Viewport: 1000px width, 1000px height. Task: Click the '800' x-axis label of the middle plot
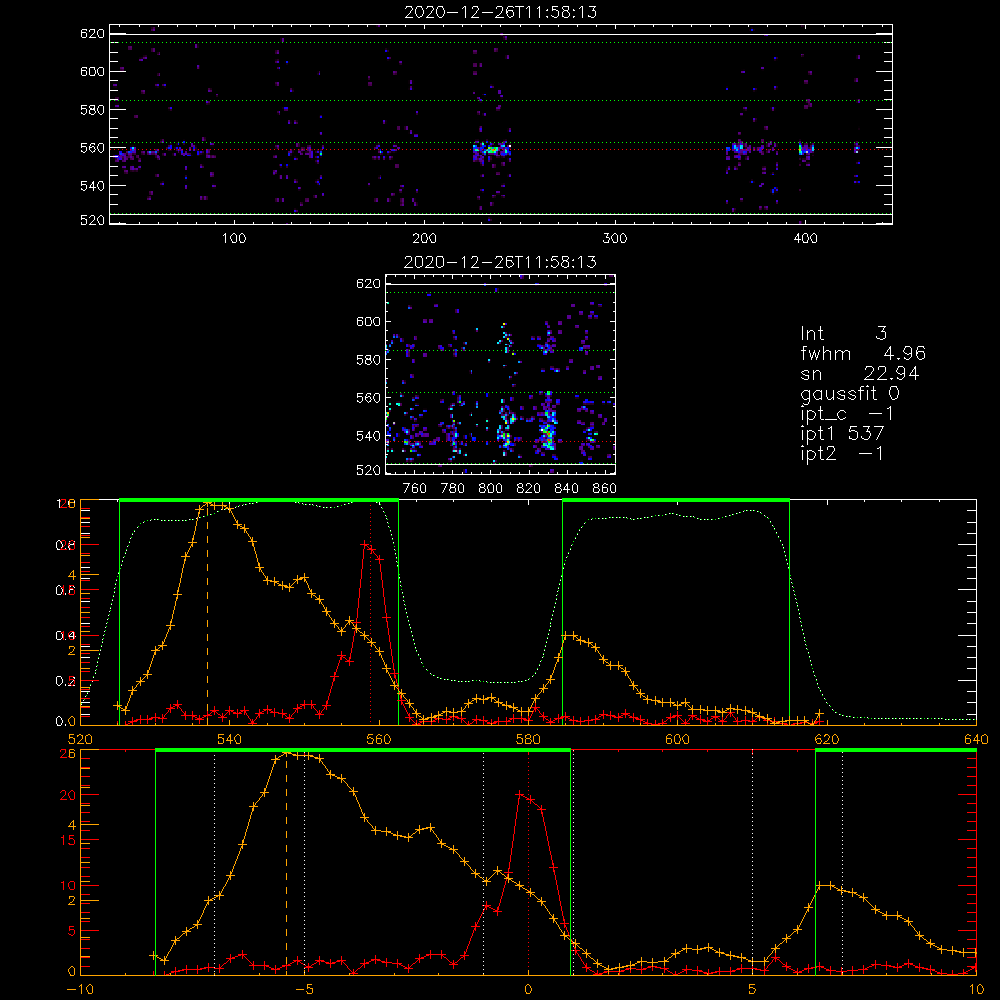(490, 489)
